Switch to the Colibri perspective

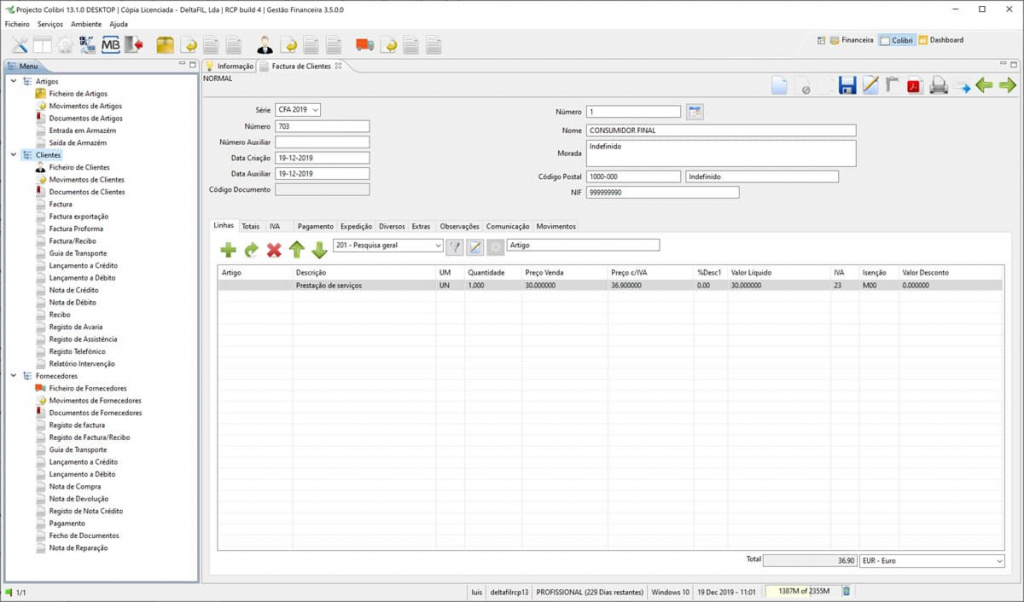point(896,41)
